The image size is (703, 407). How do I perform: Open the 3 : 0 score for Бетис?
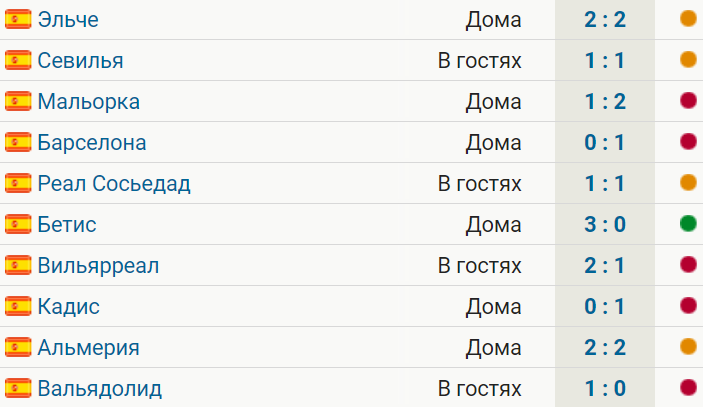pyautogui.click(x=605, y=225)
